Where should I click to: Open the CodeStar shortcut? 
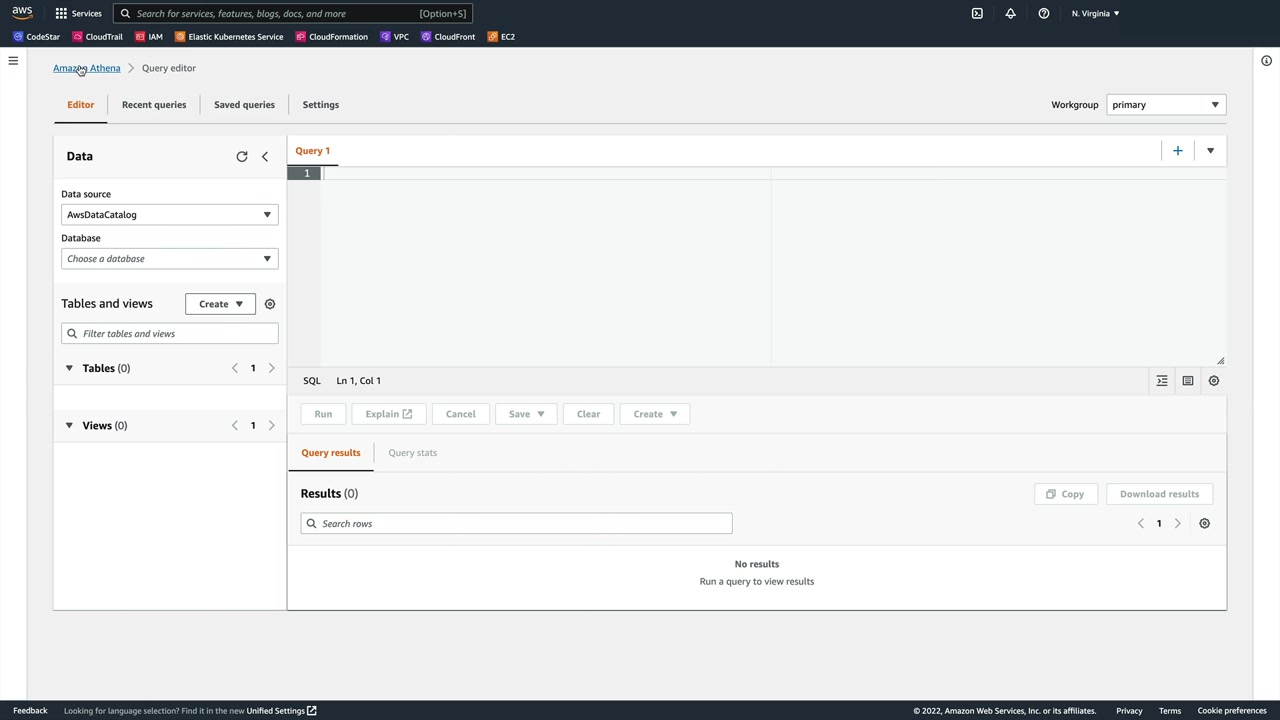(x=36, y=37)
